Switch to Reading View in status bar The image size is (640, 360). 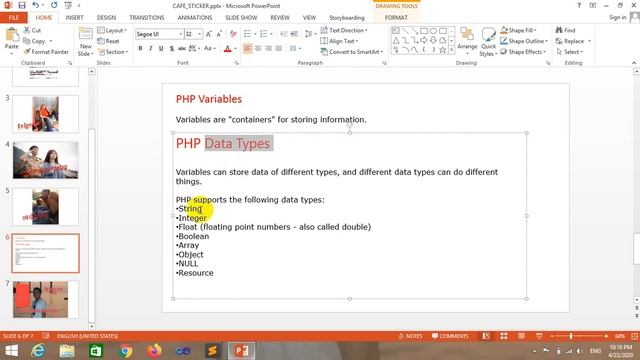[521, 336]
